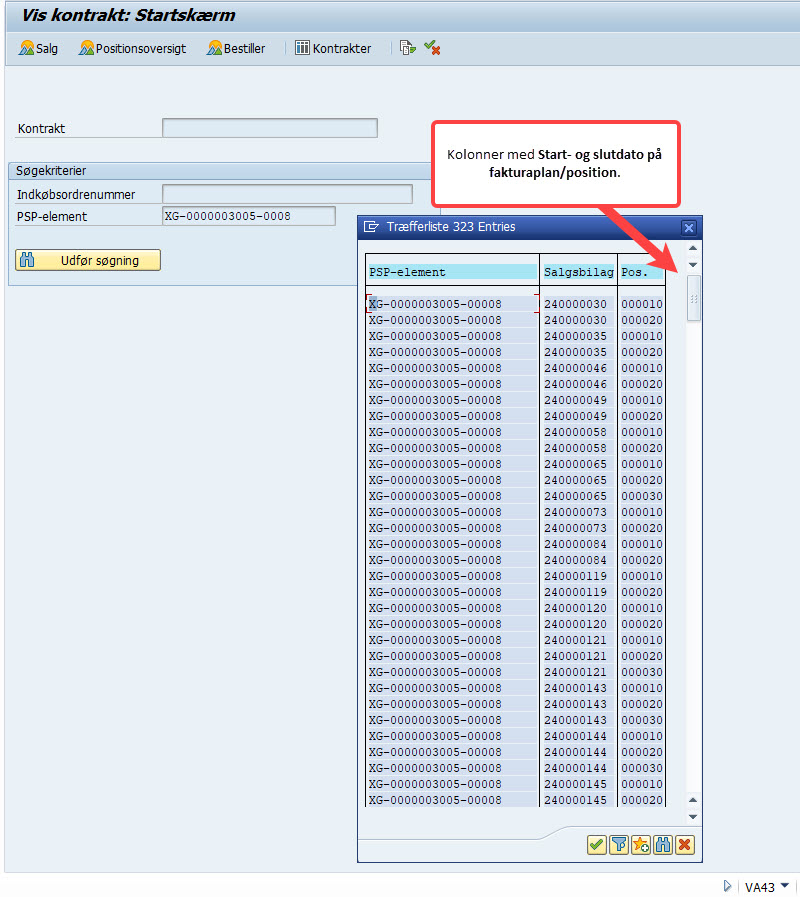Click the Salg toolbar button
The height and width of the screenshot is (897, 800).
39,48
